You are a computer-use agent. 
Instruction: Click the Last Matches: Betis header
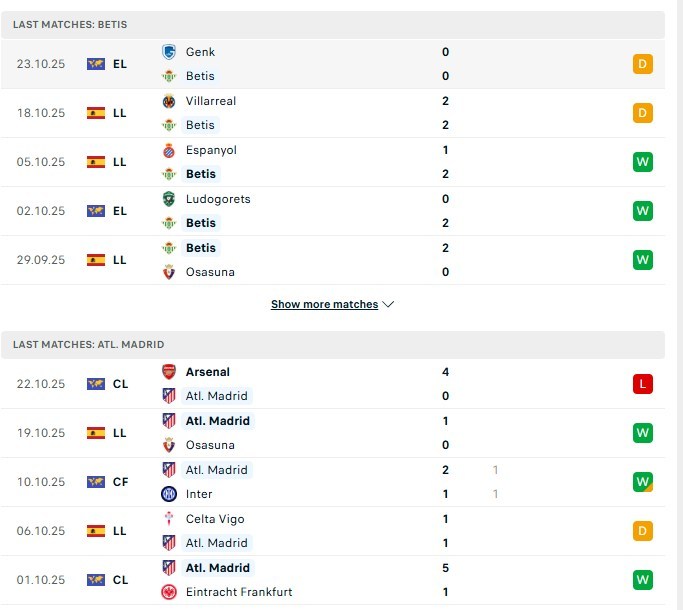pos(70,24)
